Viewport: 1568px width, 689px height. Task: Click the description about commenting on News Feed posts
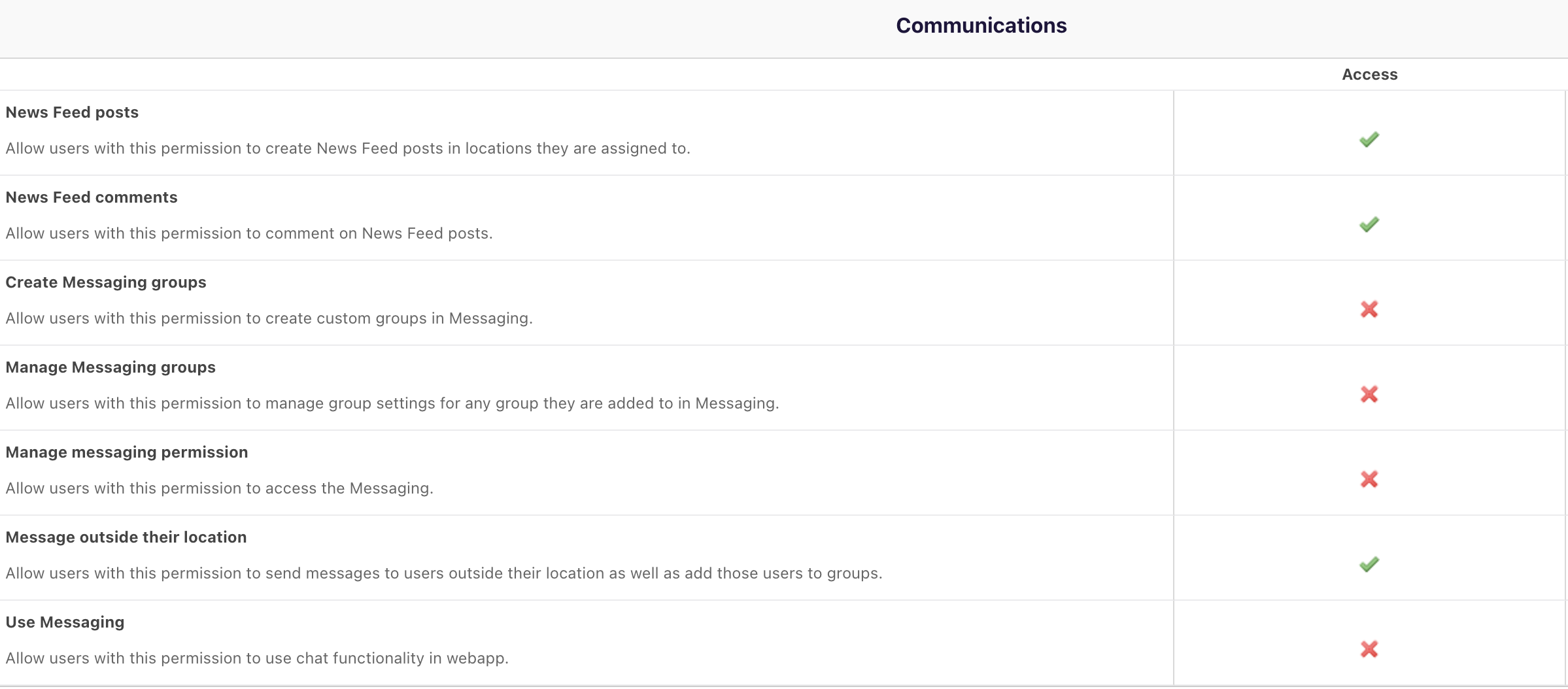[249, 233]
